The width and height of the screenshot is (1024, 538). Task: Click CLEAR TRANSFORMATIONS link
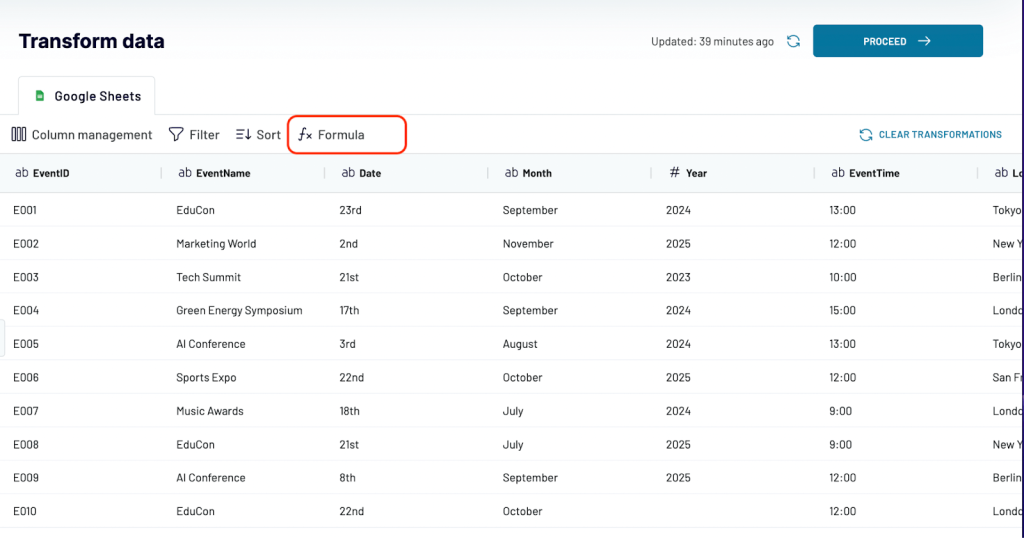click(940, 134)
